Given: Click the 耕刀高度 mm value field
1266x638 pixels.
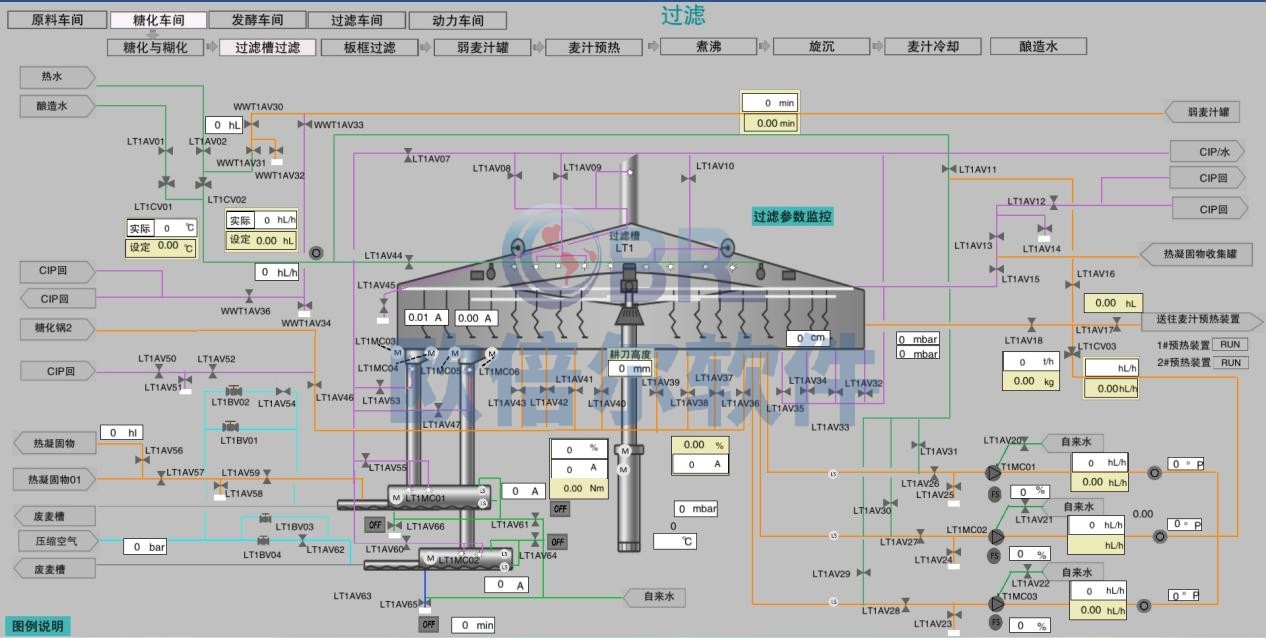Looking at the screenshot, I should (x=631, y=369).
